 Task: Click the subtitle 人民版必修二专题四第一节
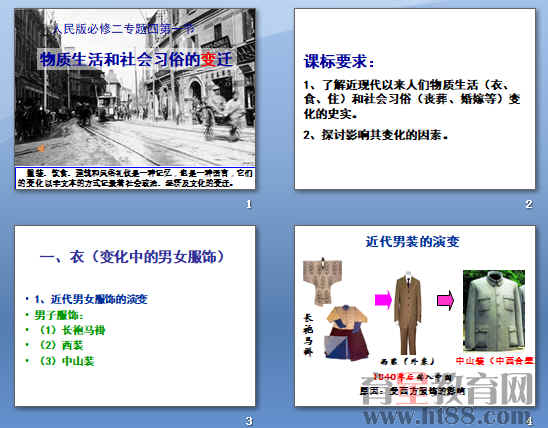pos(123,29)
